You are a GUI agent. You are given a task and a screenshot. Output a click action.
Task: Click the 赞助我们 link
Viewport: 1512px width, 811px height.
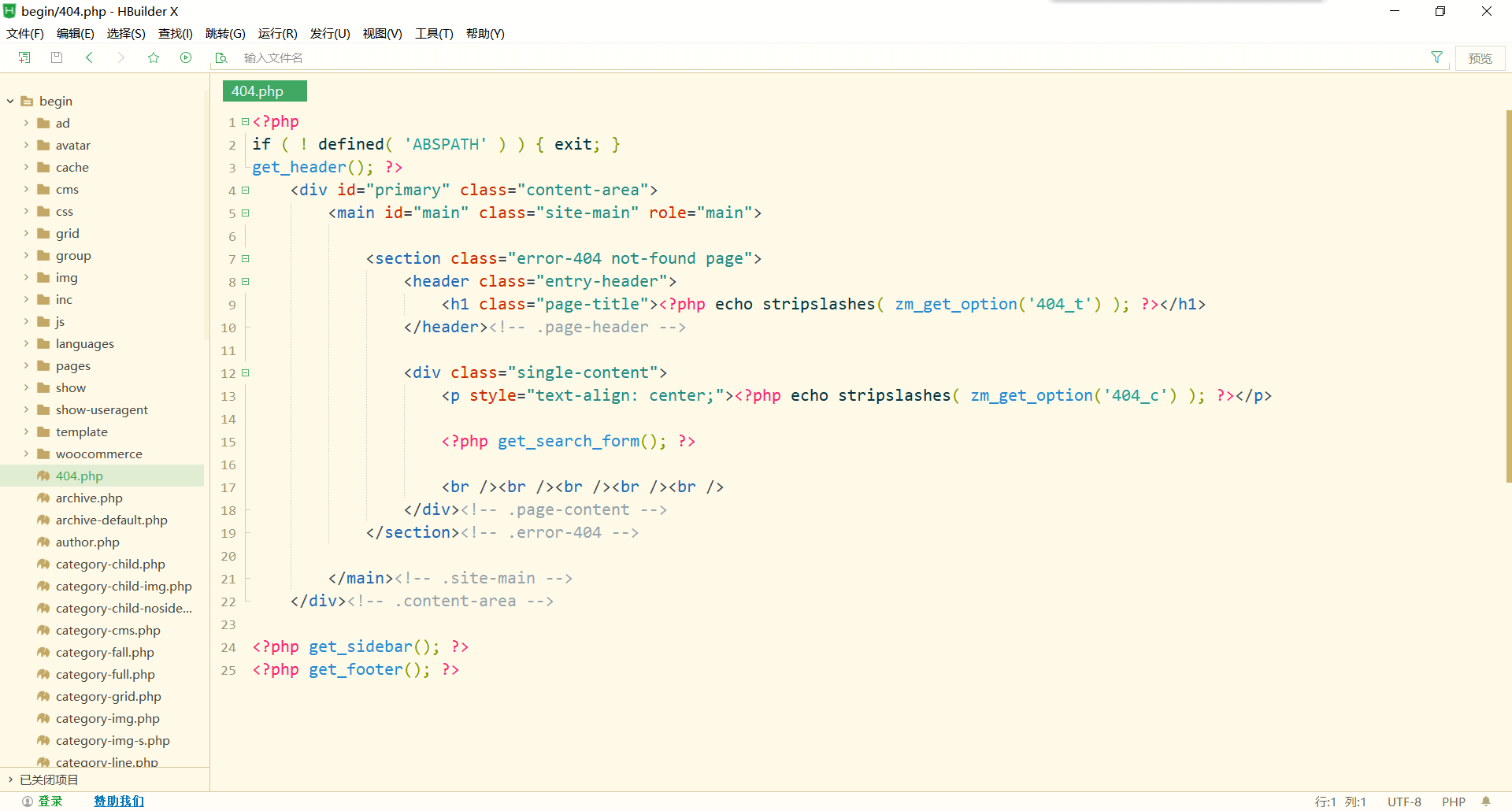[x=119, y=801]
